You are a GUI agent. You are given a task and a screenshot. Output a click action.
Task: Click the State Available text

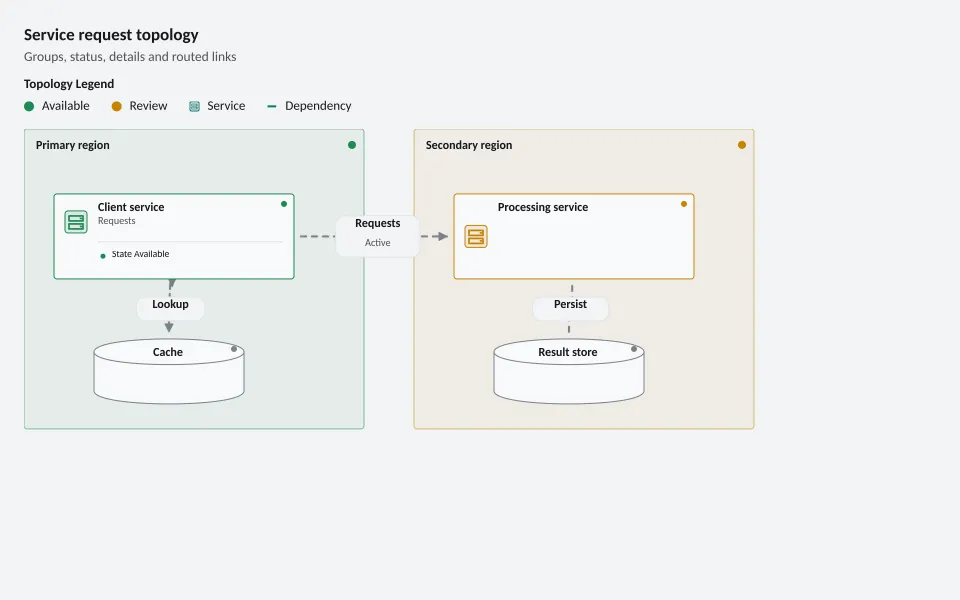(x=140, y=254)
